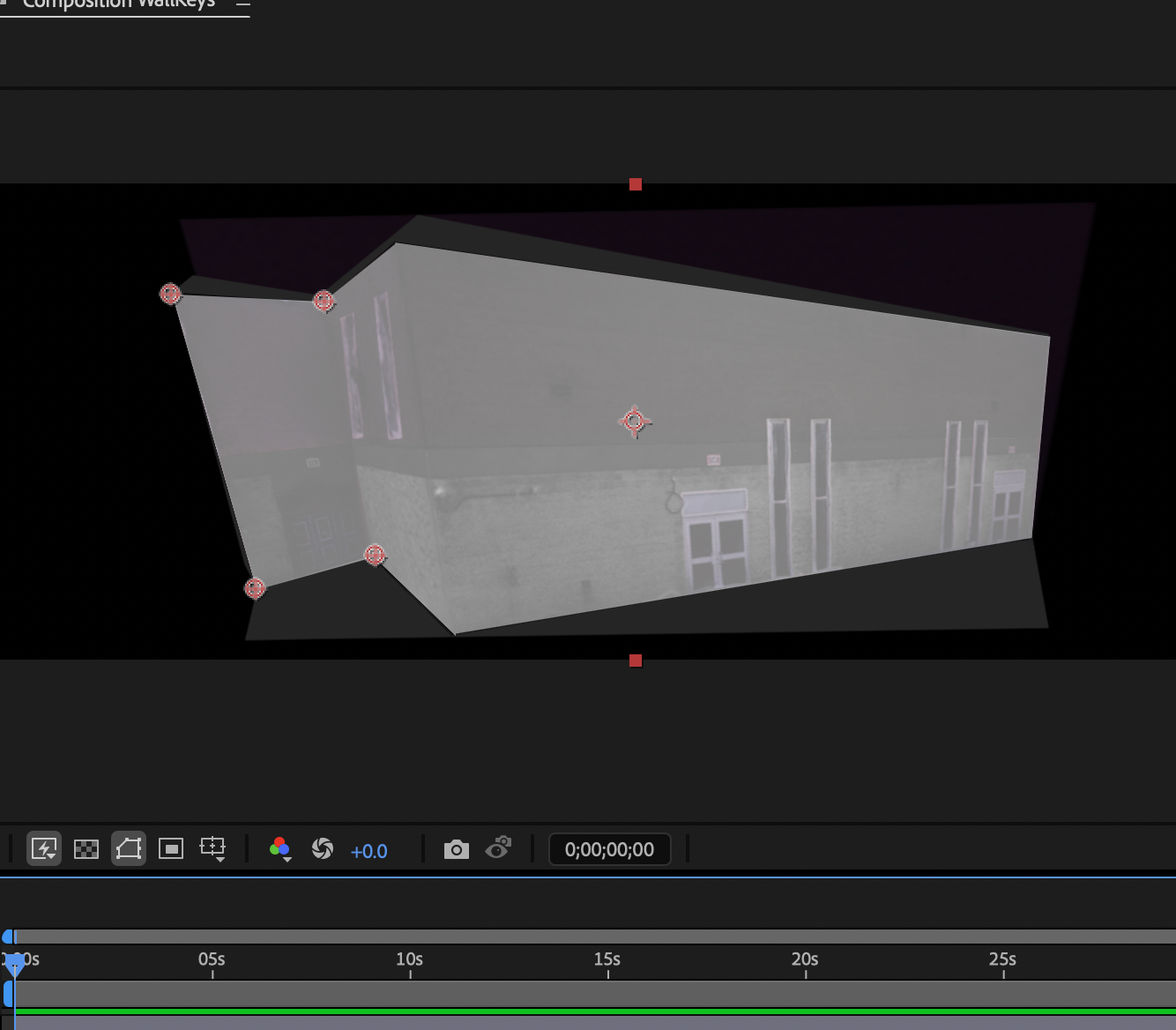1176x1030 pixels.
Task: Show the last snapshot
Action: point(498,849)
